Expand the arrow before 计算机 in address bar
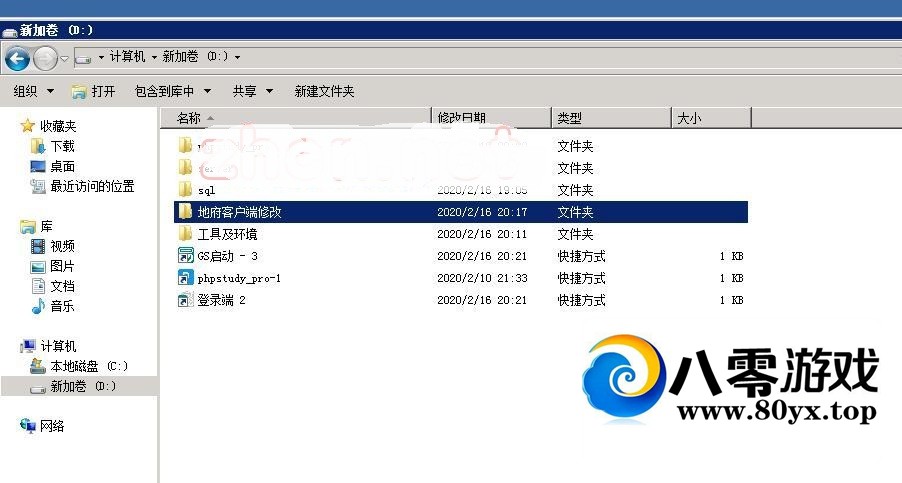Screen dimensions: 902x483 [101, 57]
